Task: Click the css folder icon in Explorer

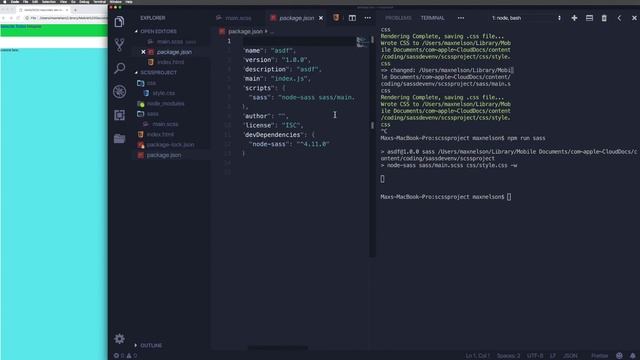Action: (141, 83)
